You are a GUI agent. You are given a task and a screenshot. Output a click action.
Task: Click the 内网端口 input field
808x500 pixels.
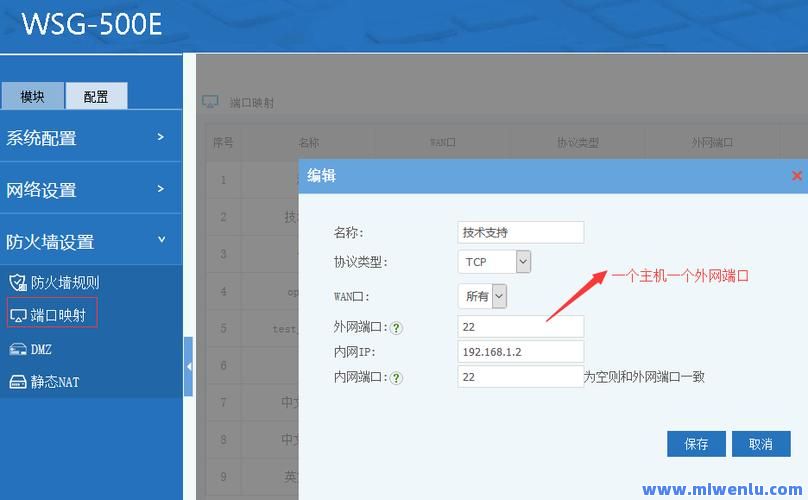(x=520, y=377)
